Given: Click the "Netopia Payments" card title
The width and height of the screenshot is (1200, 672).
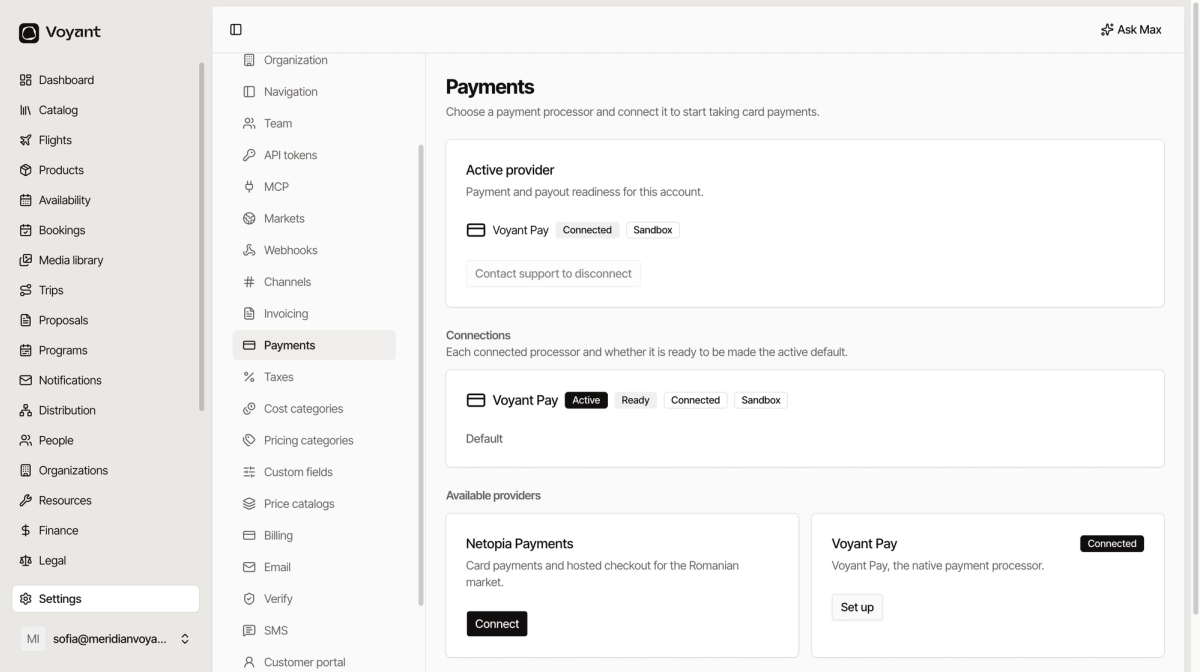Looking at the screenshot, I should click(x=520, y=544).
